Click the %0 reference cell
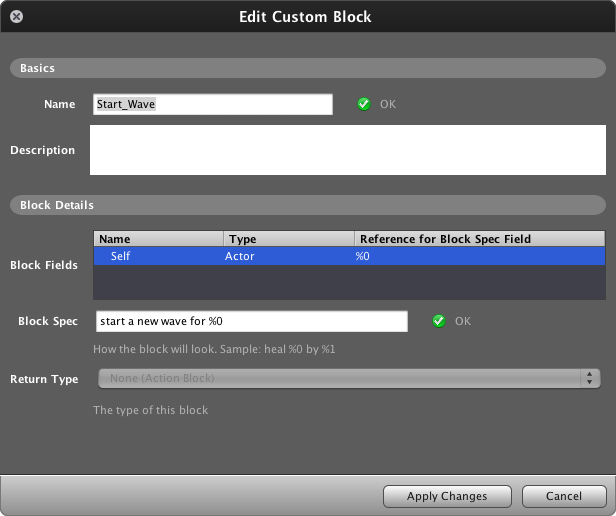The width and height of the screenshot is (616, 516). pos(362,256)
